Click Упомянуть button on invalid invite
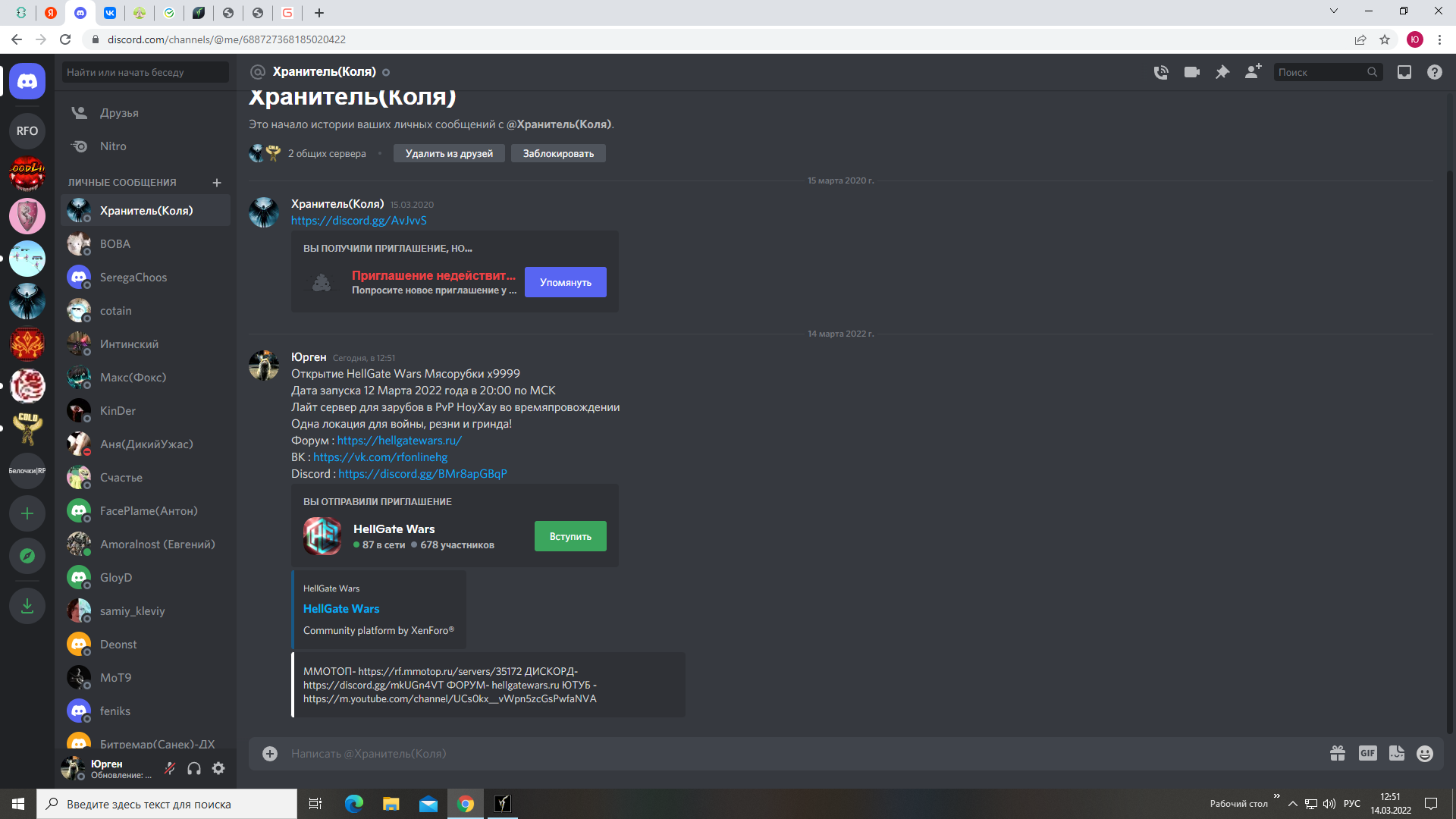This screenshot has height=819, width=1456. (x=566, y=282)
